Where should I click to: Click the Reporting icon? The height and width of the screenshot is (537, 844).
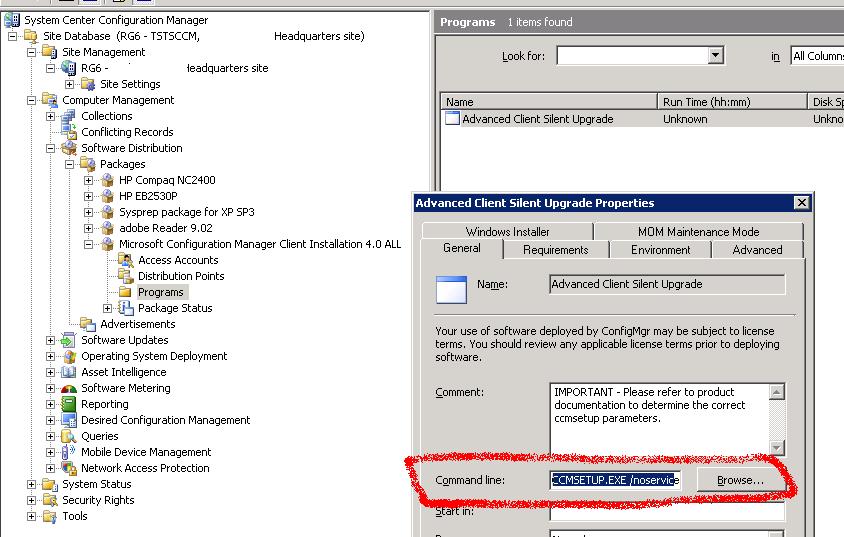pos(69,404)
